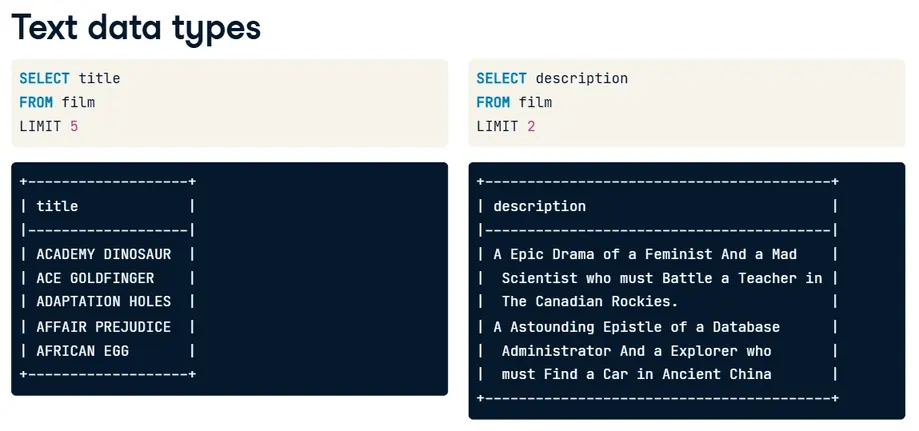Screen dimensions: 919x431
Task: Click the SELECT keyword in the title query
Action: pos(44,78)
